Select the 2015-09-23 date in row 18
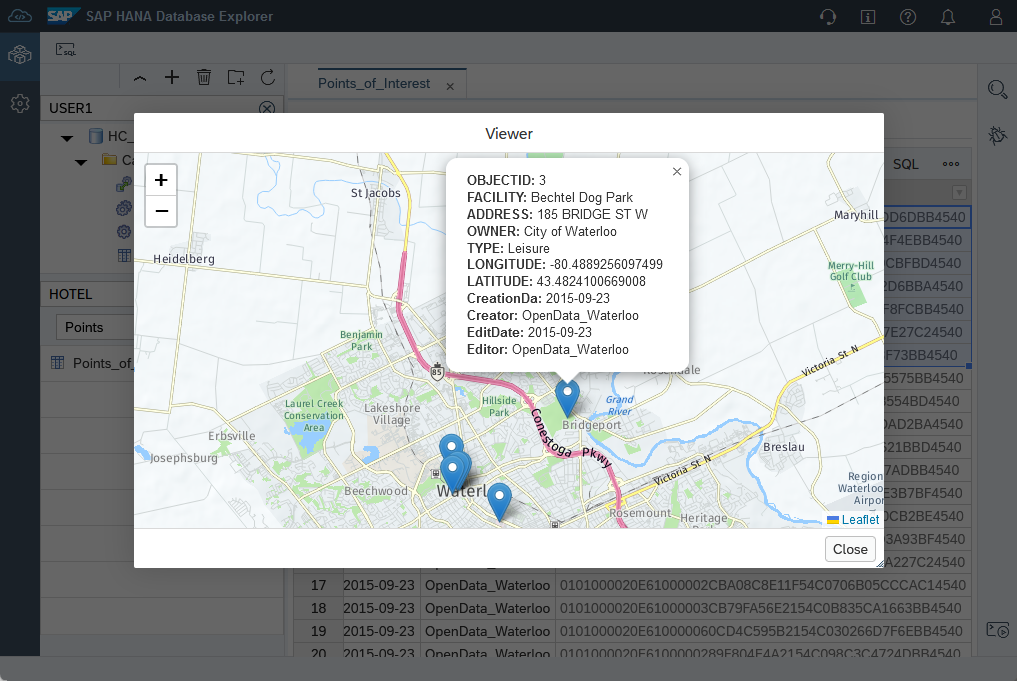The image size is (1017, 681). [379, 608]
